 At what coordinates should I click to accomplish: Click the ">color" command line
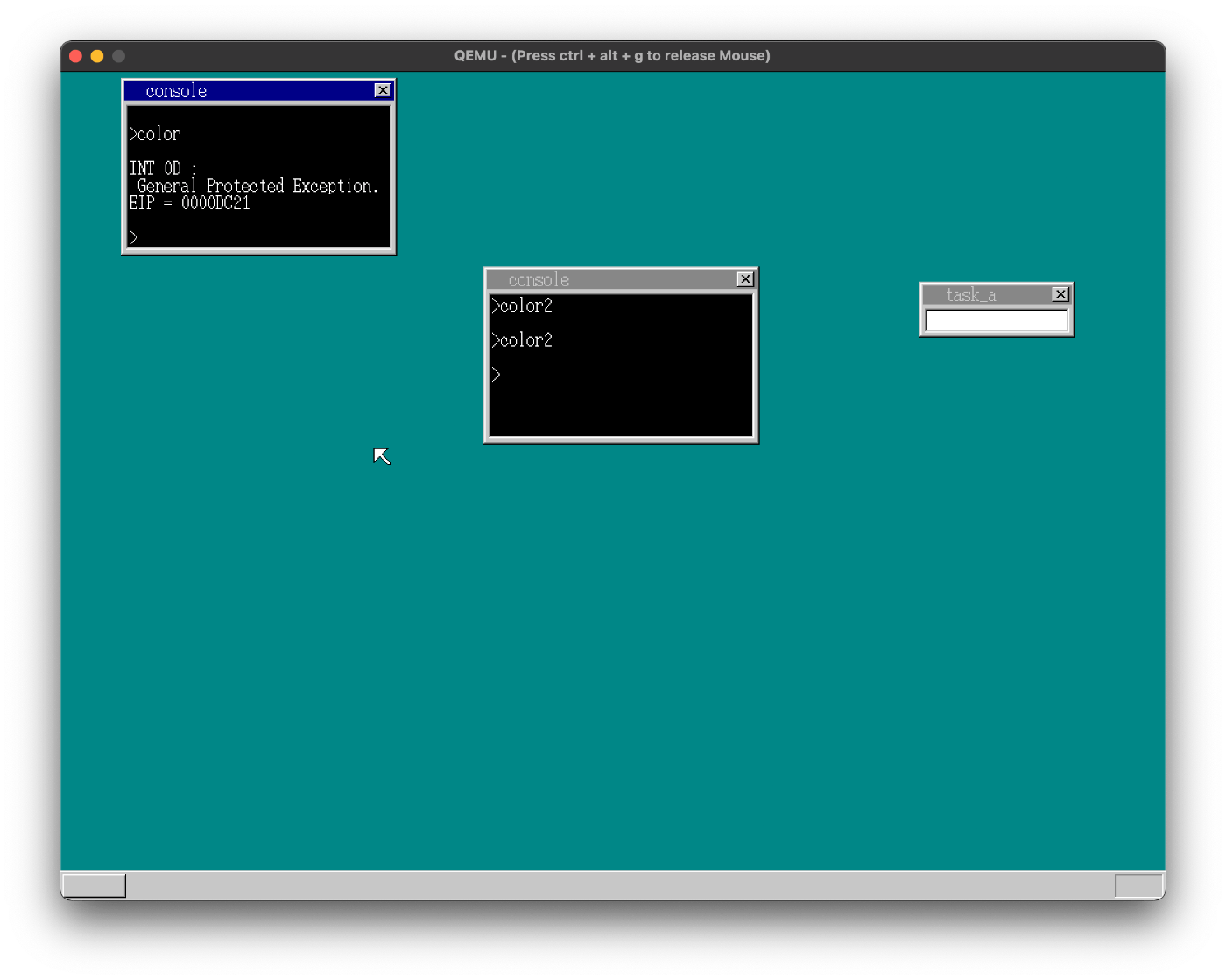(155, 134)
